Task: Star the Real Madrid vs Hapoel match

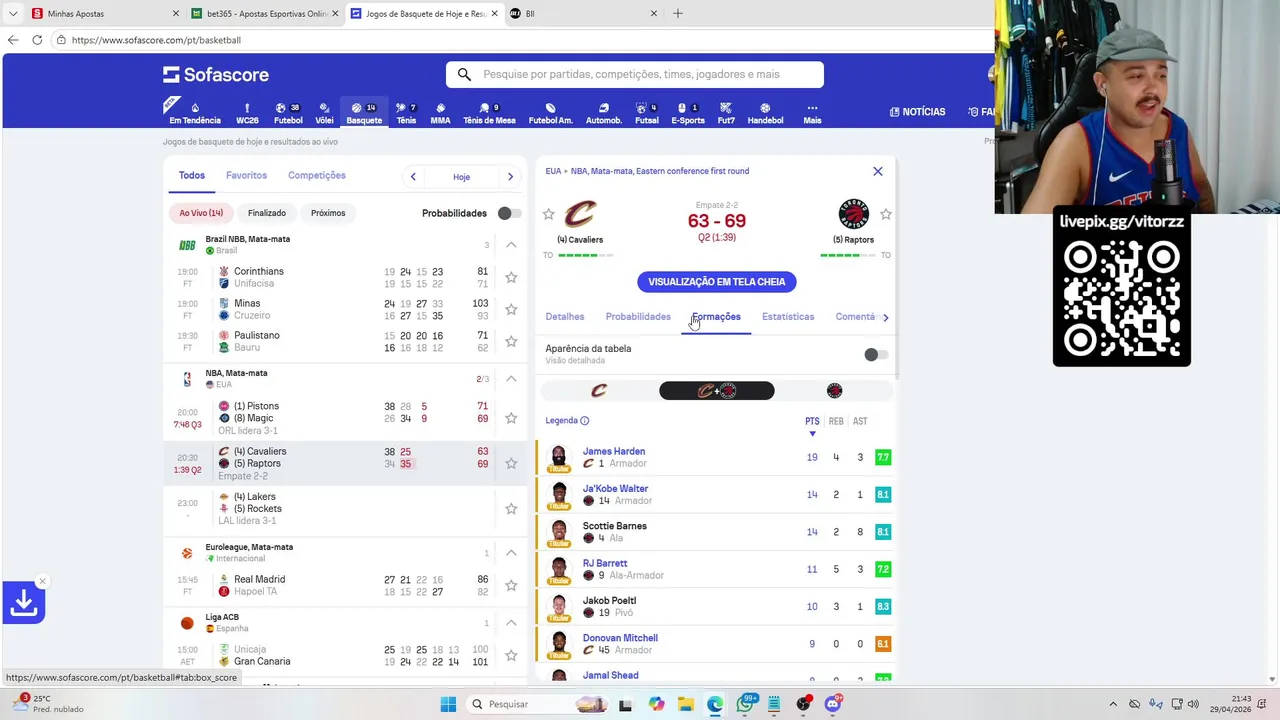Action: coord(511,585)
